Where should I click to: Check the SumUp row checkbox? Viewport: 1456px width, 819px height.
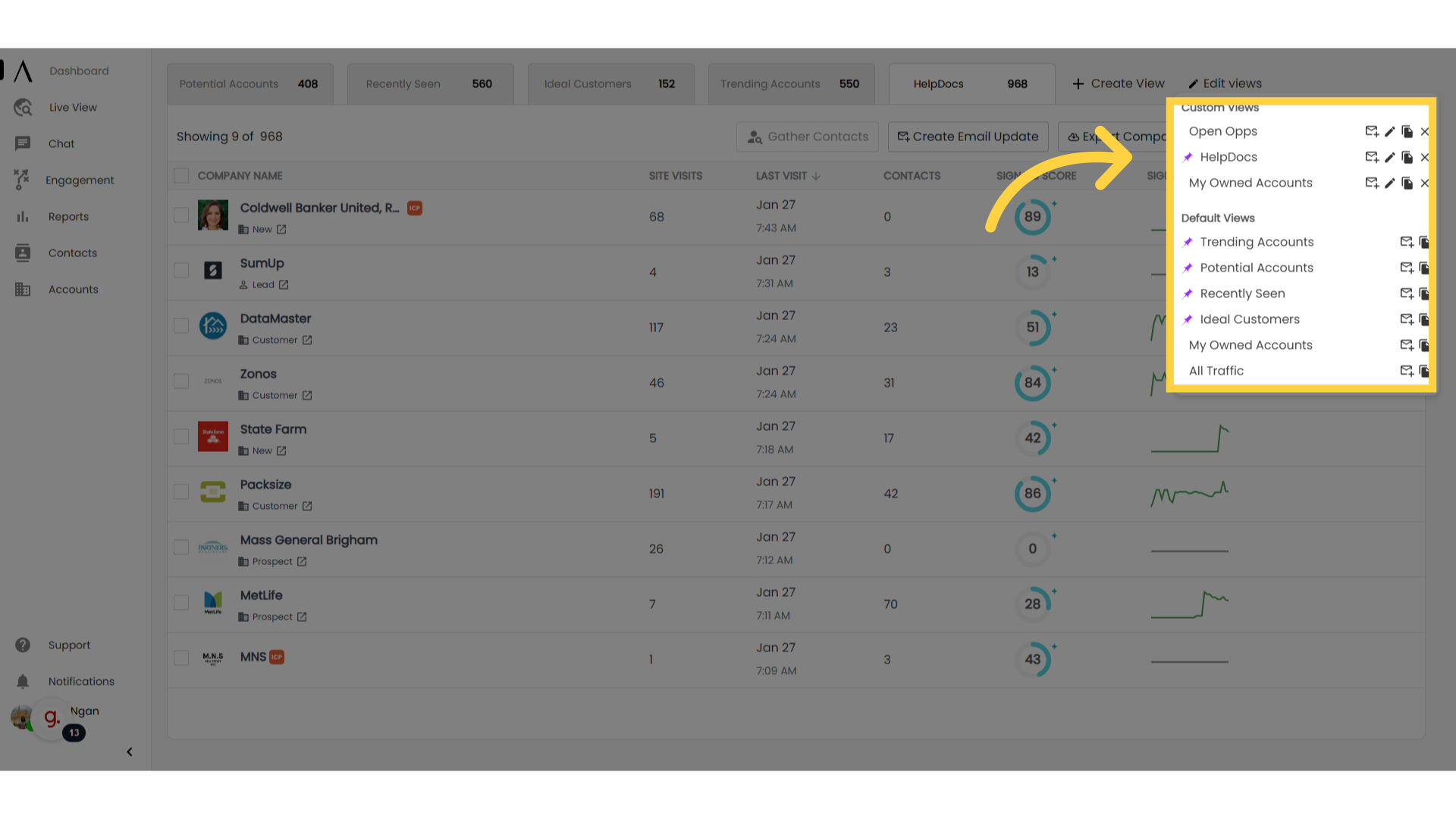[181, 271]
